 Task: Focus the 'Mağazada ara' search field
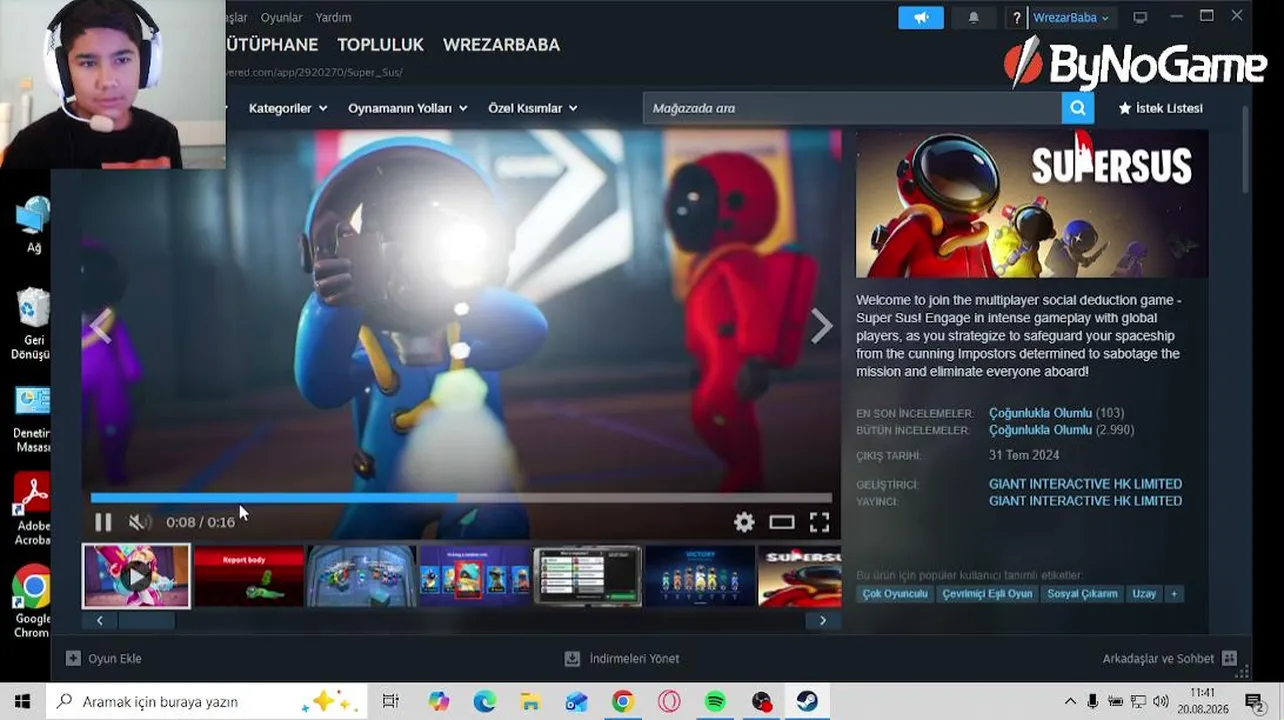point(852,108)
